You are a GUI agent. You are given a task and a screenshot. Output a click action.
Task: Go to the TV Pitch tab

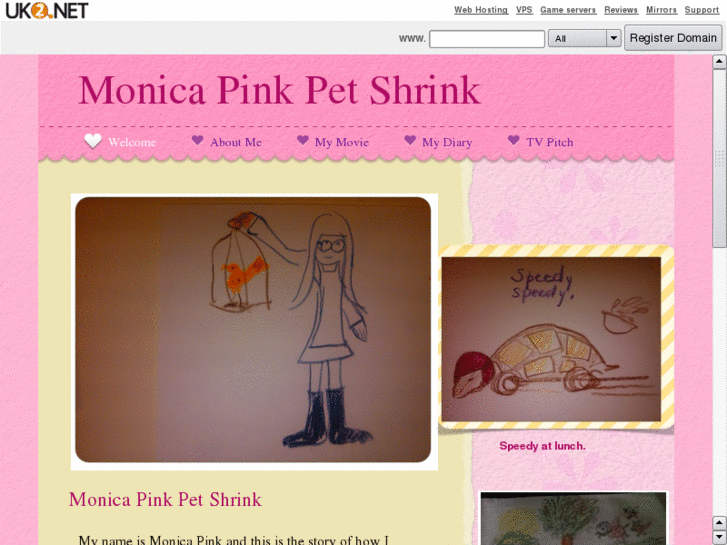[549, 142]
